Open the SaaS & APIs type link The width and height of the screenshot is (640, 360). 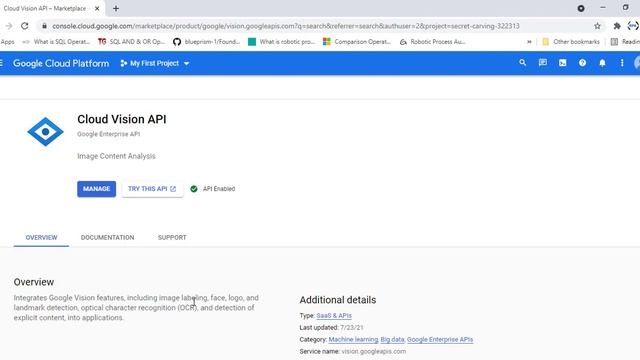click(334, 316)
